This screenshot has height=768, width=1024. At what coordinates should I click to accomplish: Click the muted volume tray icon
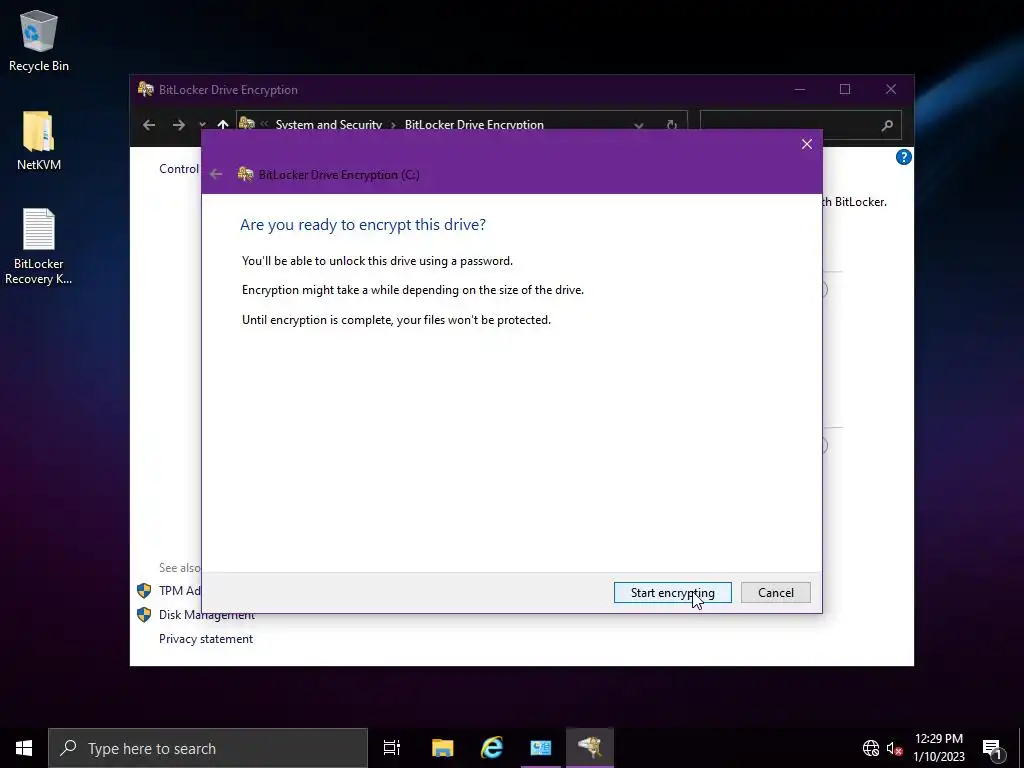click(894, 748)
